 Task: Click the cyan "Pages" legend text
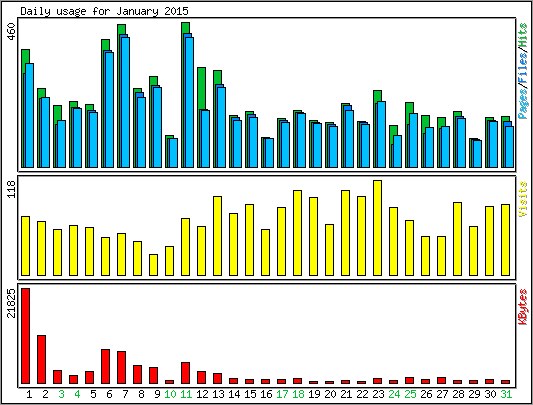pyautogui.click(x=523, y=103)
